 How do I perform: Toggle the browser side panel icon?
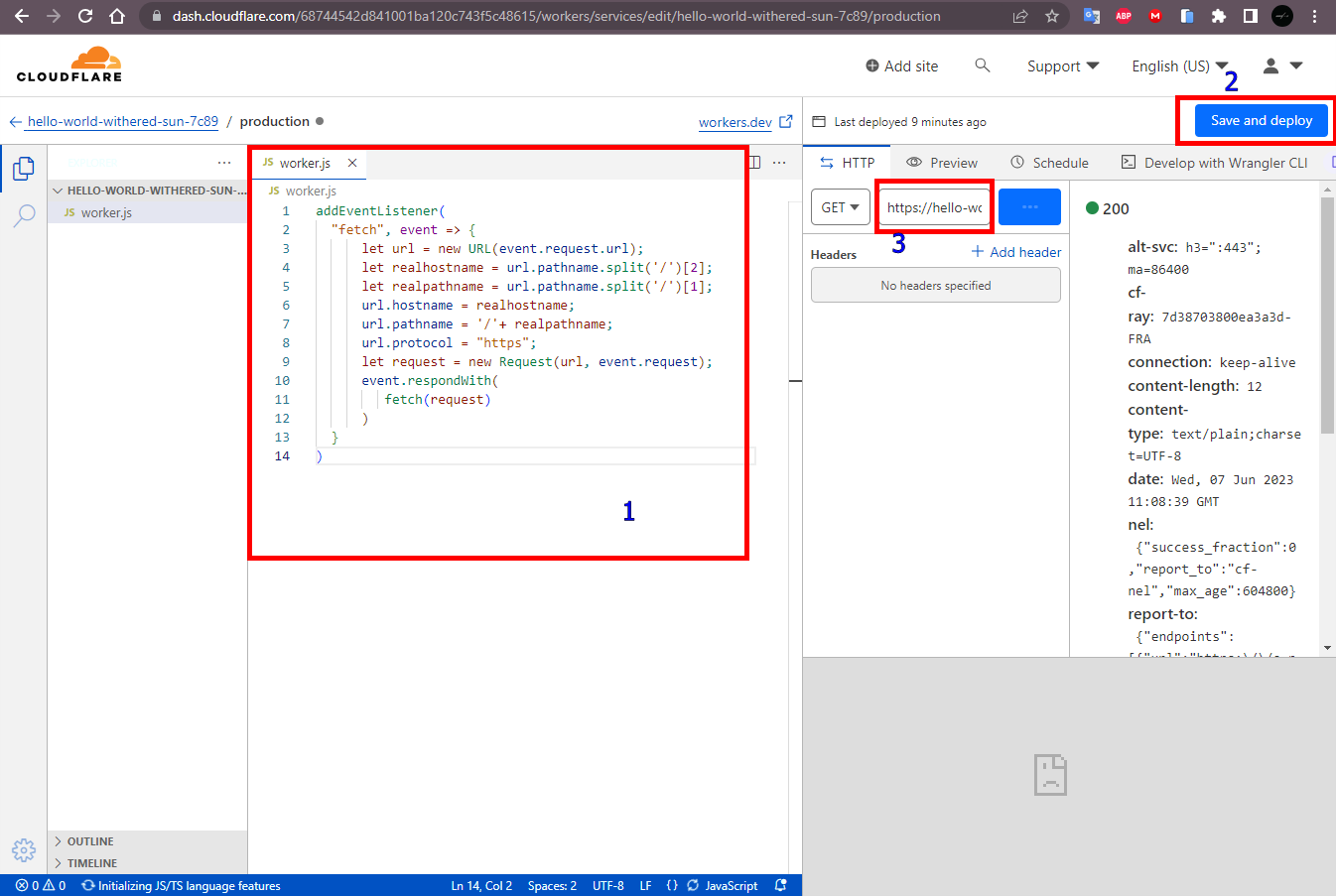click(1251, 16)
